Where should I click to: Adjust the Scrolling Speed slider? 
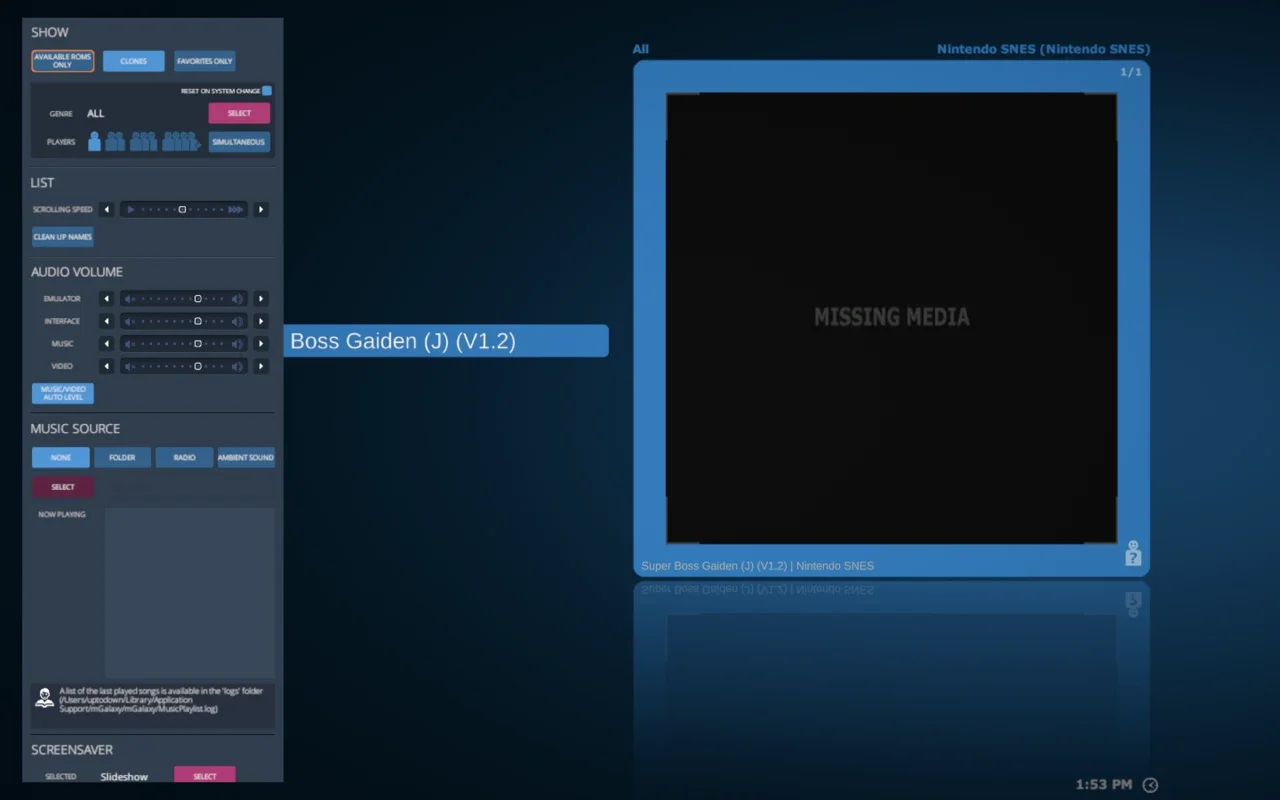[x=184, y=210]
